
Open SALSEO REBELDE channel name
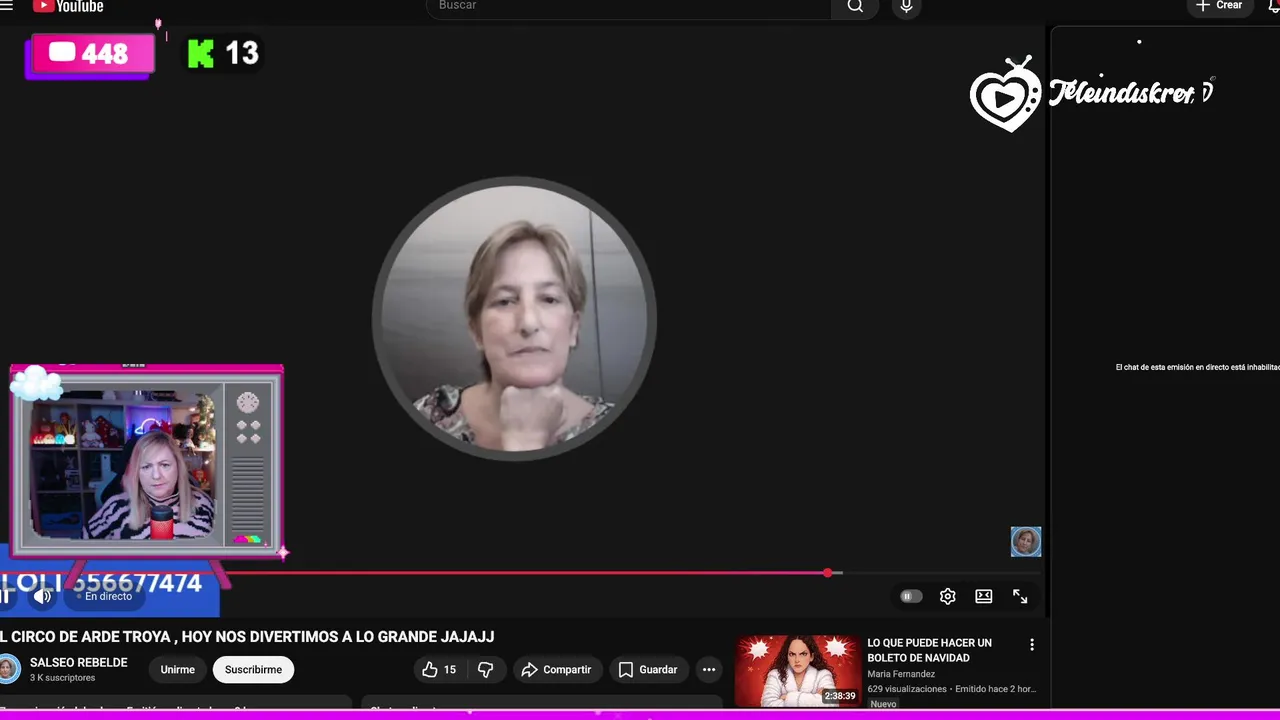[79, 662]
